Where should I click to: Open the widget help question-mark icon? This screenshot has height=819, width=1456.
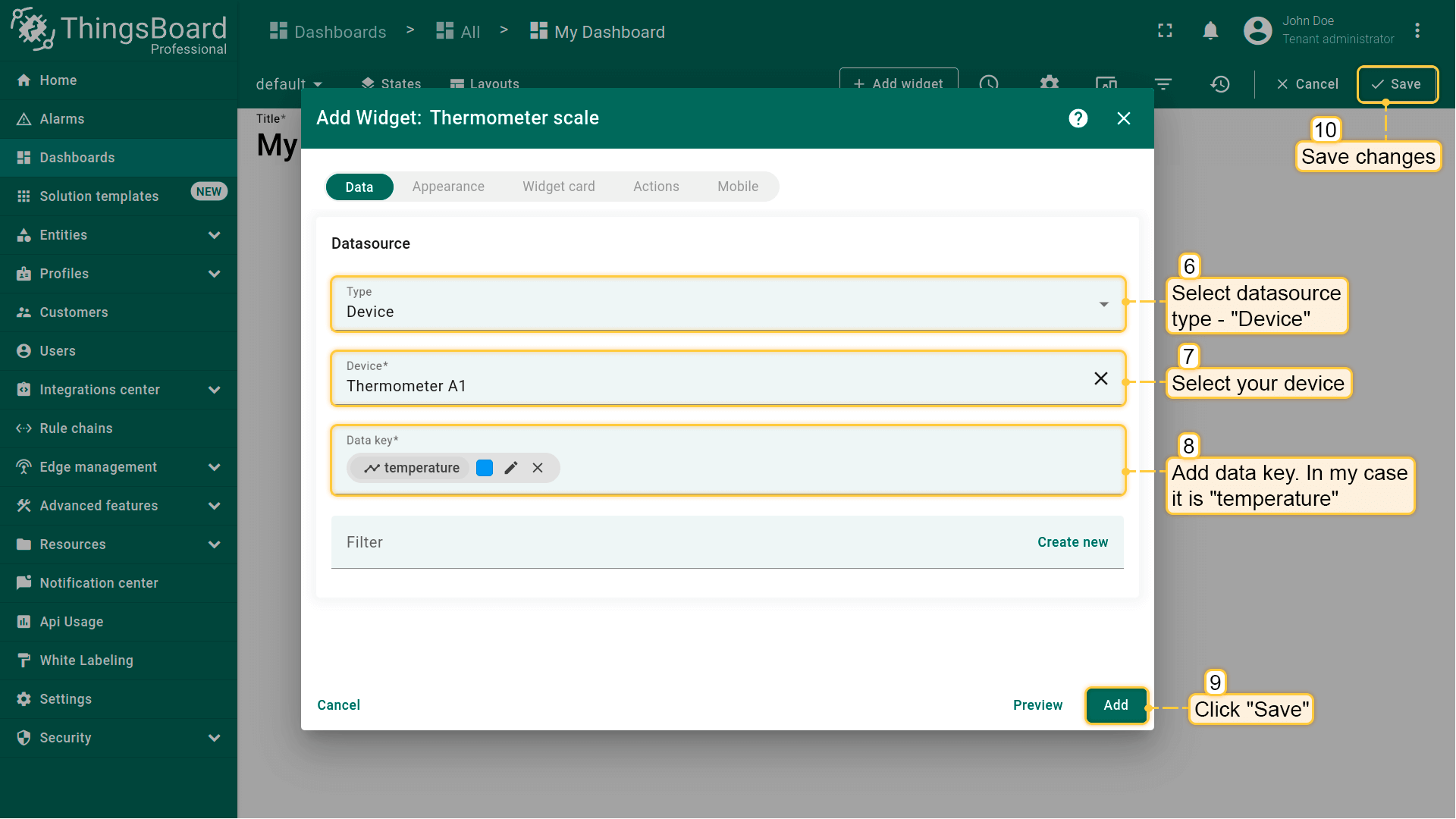[1078, 118]
